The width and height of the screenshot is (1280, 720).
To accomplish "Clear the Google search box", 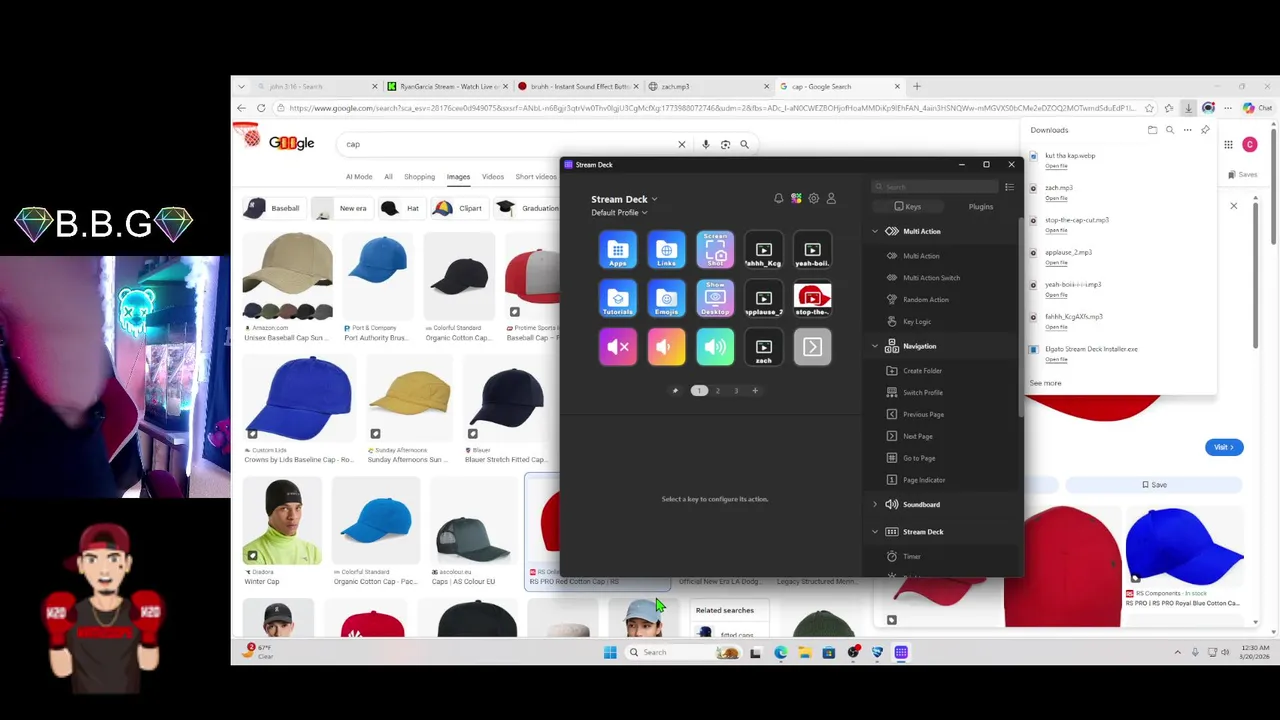I will click(x=682, y=144).
